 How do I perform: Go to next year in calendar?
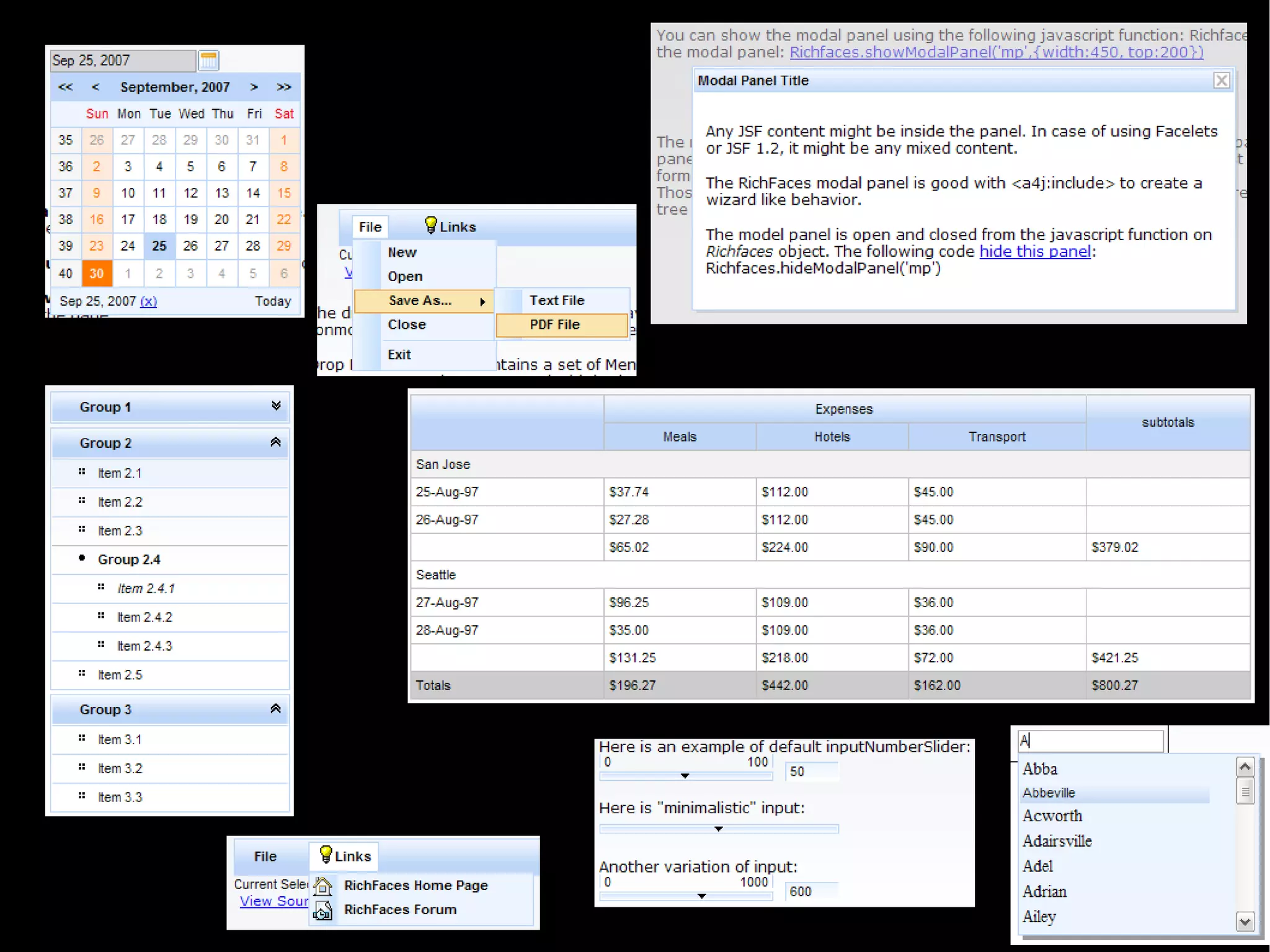coord(284,87)
